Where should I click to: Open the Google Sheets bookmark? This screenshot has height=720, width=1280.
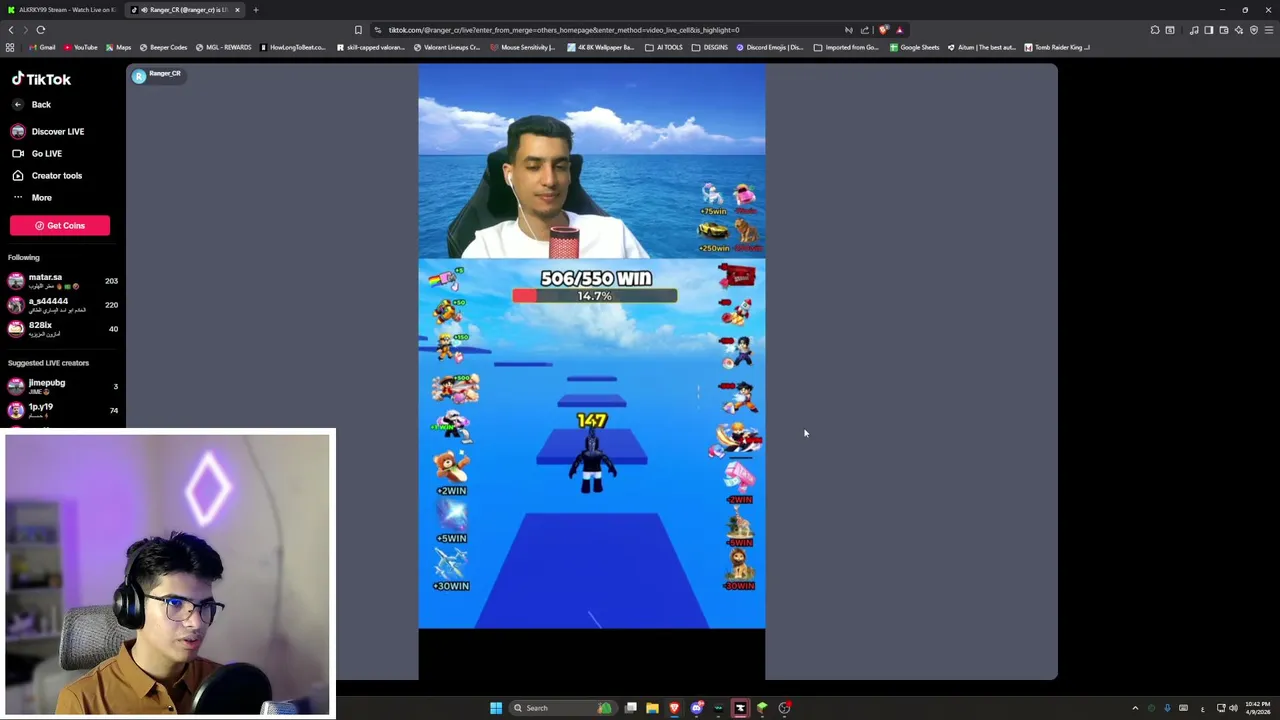click(915, 47)
